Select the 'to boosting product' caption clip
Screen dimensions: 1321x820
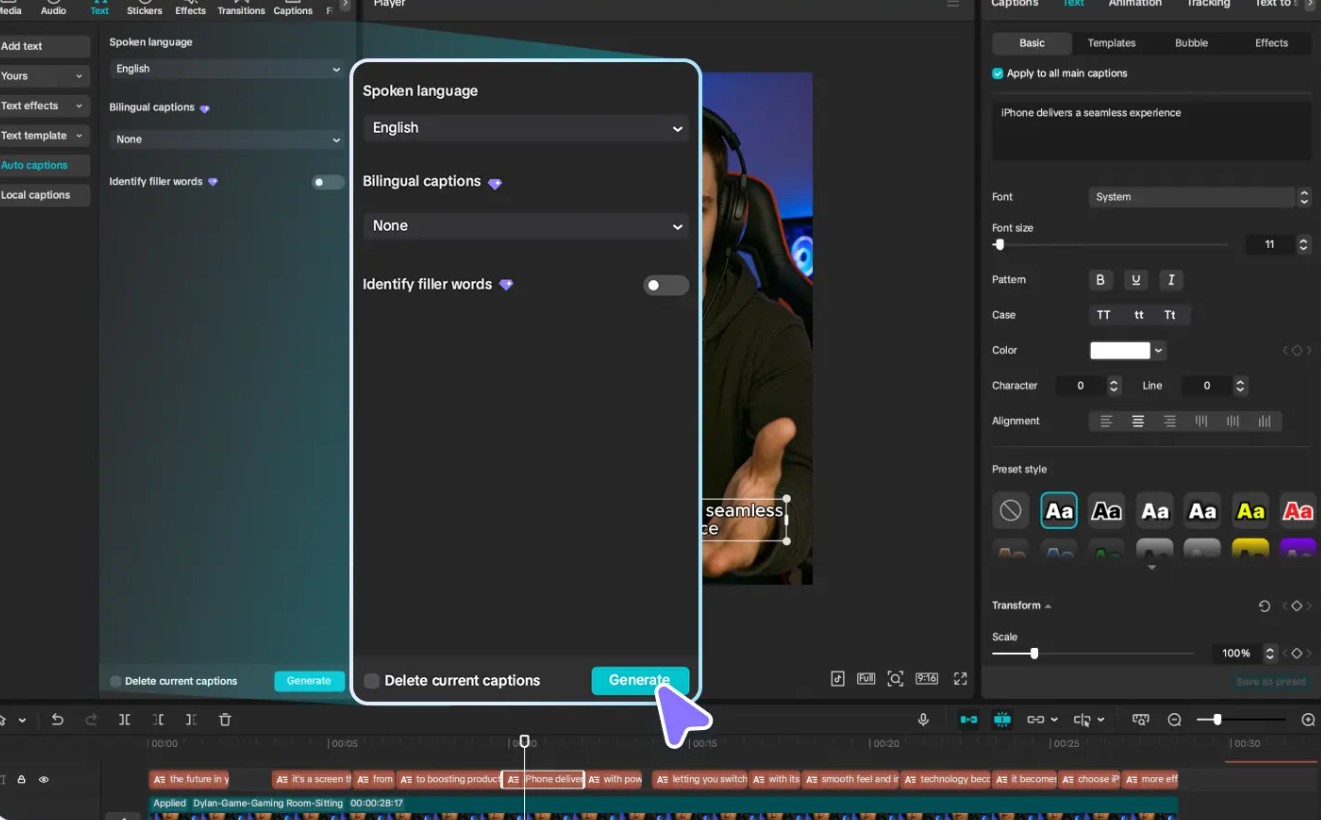448,779
